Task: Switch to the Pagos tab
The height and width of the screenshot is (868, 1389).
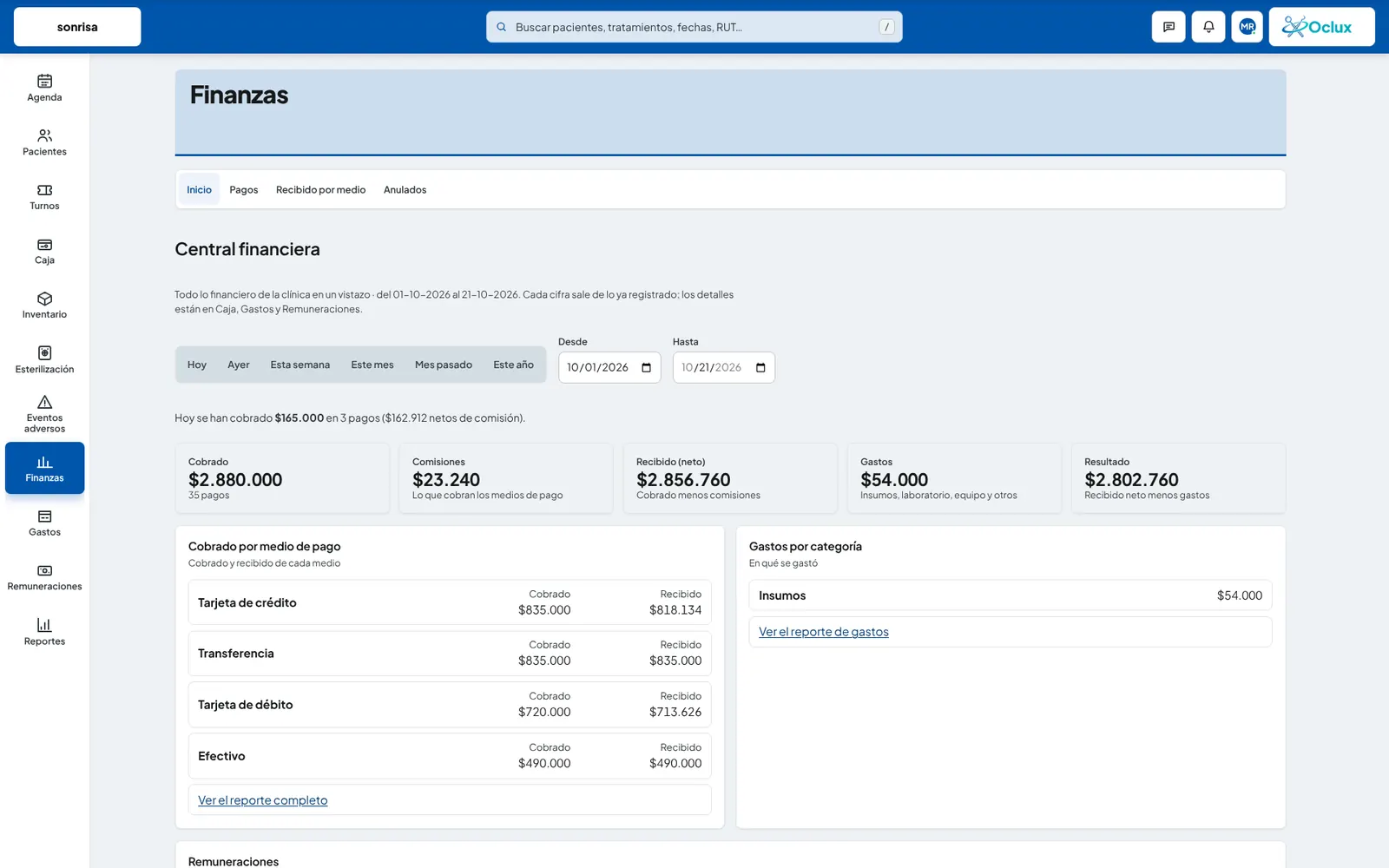Action: (244, 189)
